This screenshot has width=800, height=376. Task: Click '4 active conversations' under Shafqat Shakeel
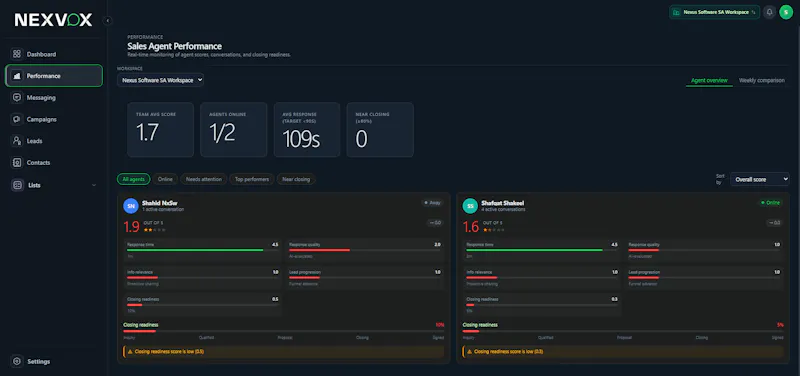(x=503, y=209)
